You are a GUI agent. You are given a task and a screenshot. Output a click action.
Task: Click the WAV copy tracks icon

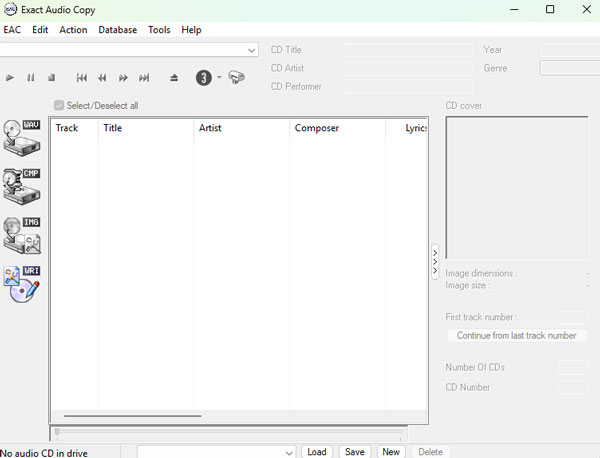[22, 138]
